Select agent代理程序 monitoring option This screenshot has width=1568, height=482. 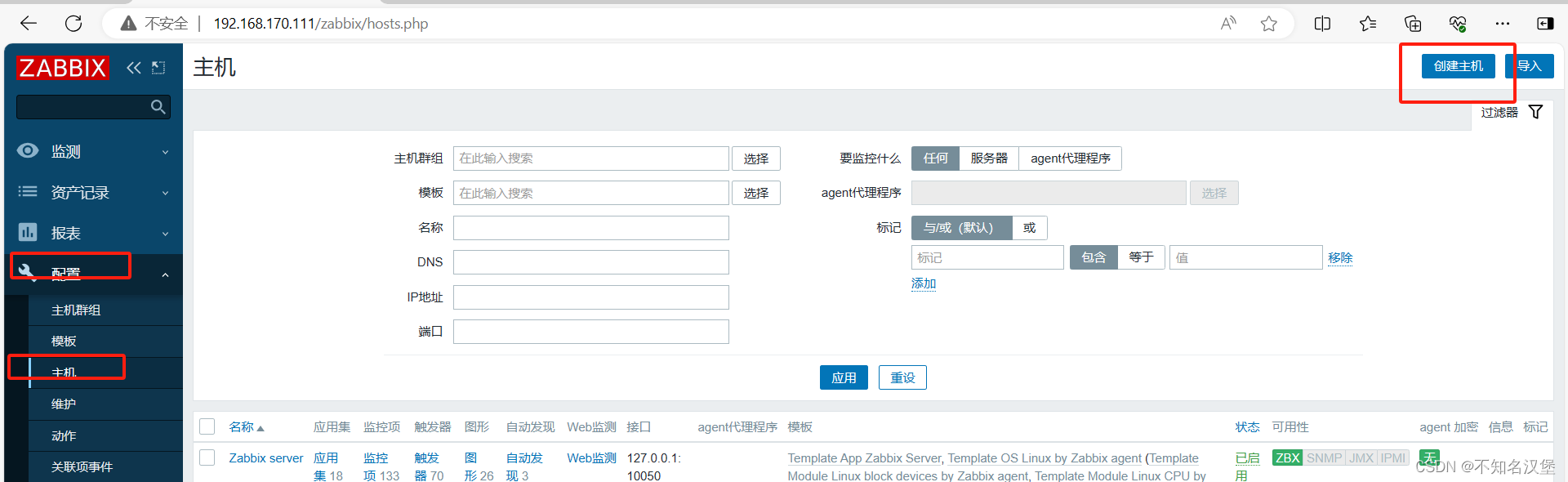(1070, 158)
